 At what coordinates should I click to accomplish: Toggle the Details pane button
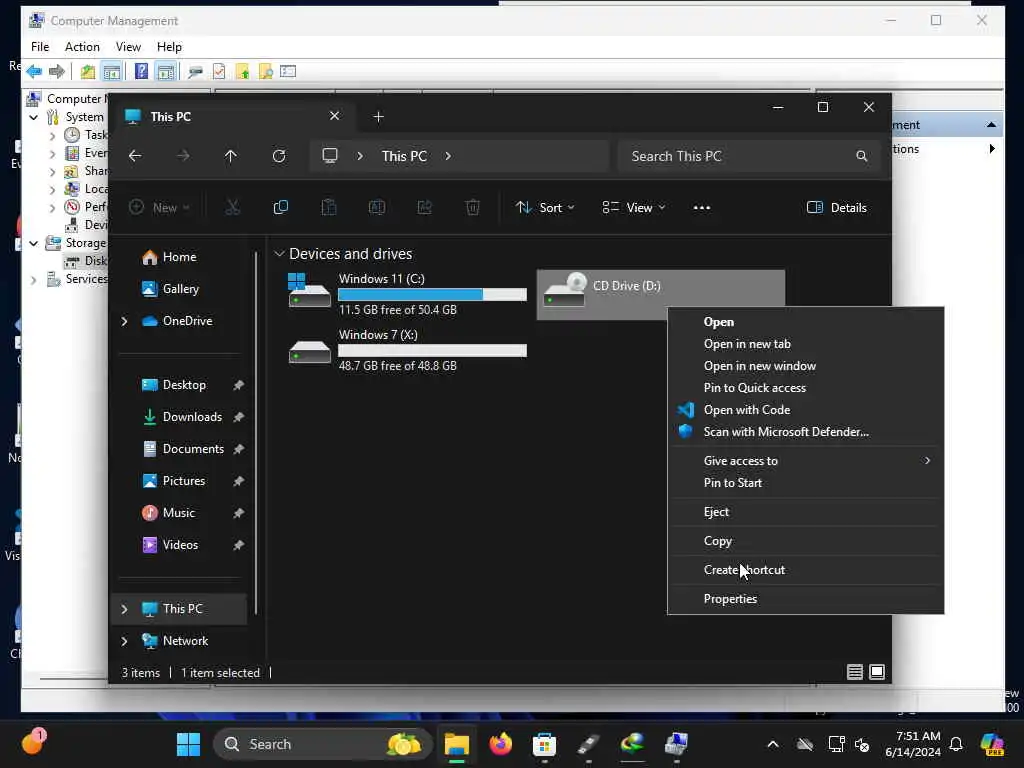[x=837, y=208]
